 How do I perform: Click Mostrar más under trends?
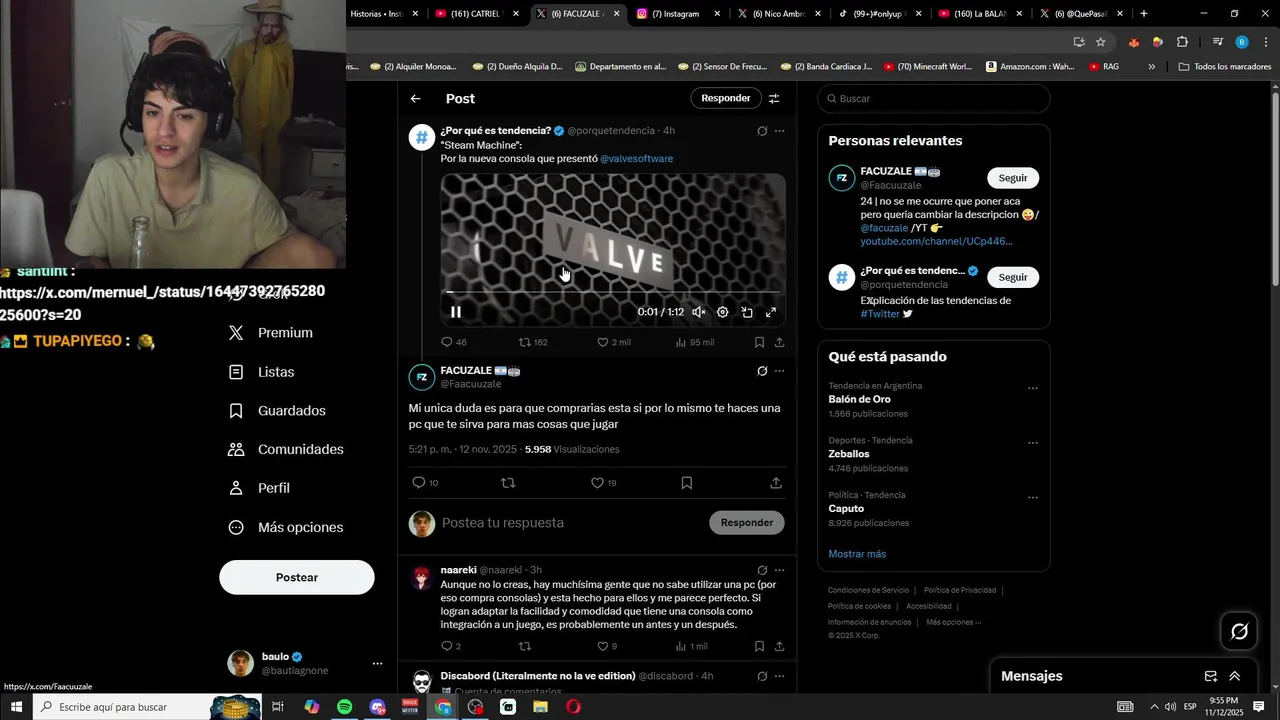point(857,554)
